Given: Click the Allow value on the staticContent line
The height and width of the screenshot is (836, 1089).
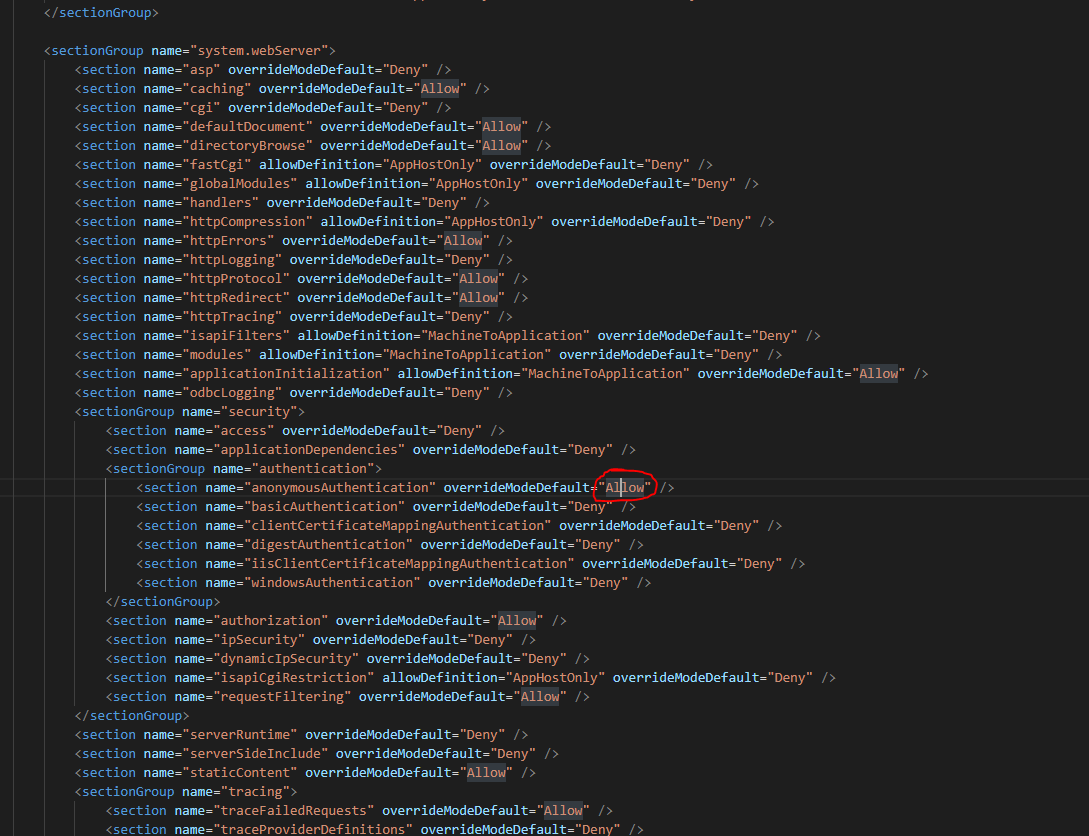Looking at the screenshot, I should pyautogui.click(x=486, y=773).
